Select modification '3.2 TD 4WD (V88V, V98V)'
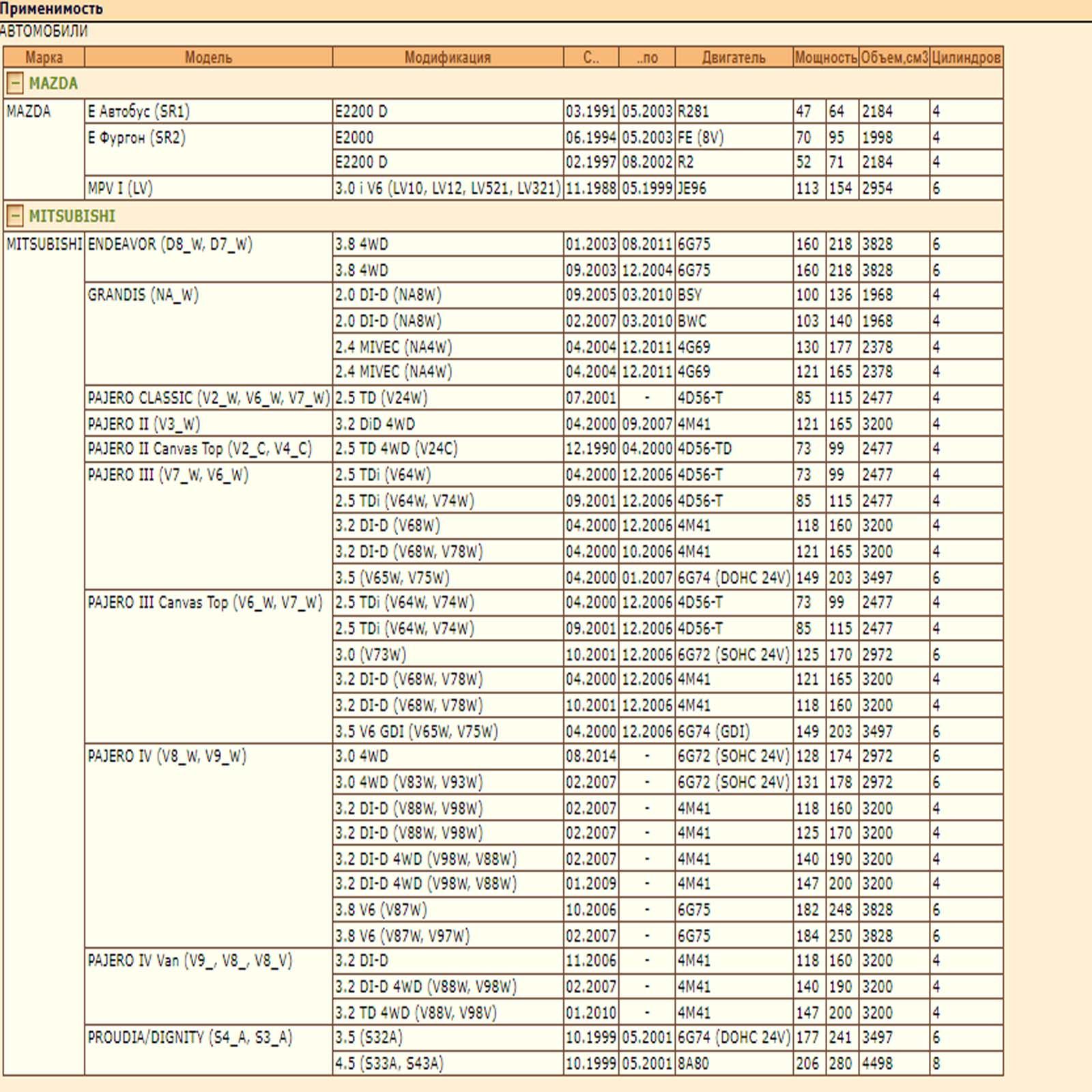1092x1092 pixels. click(x=448, y=1012)
